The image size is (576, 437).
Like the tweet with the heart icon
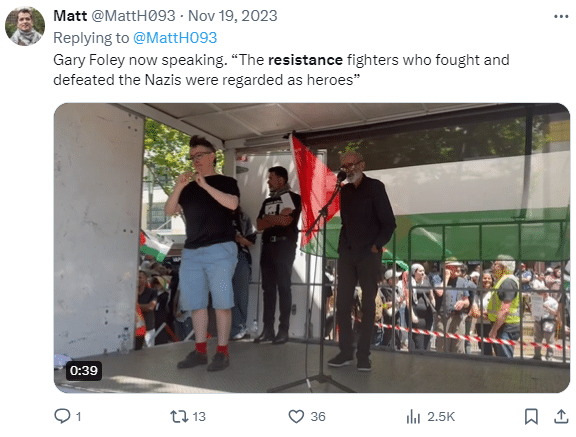point(296,416)
